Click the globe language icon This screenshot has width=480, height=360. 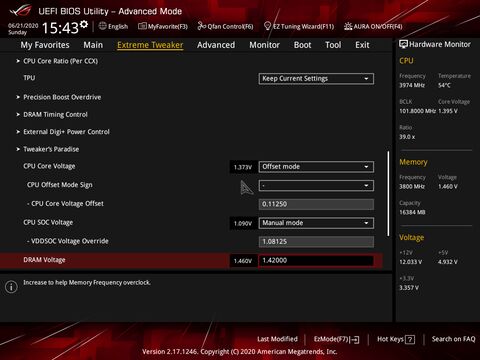pos(103,26)
